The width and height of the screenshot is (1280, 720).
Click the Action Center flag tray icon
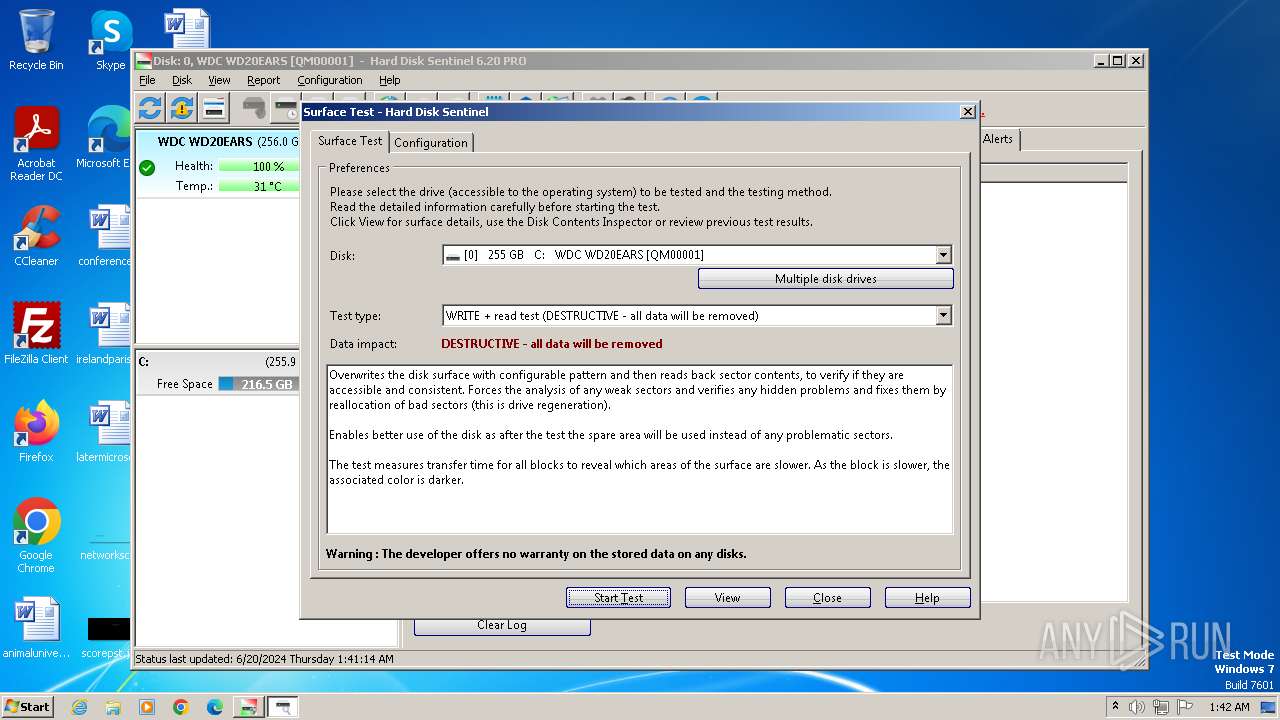click(1185, 707)
